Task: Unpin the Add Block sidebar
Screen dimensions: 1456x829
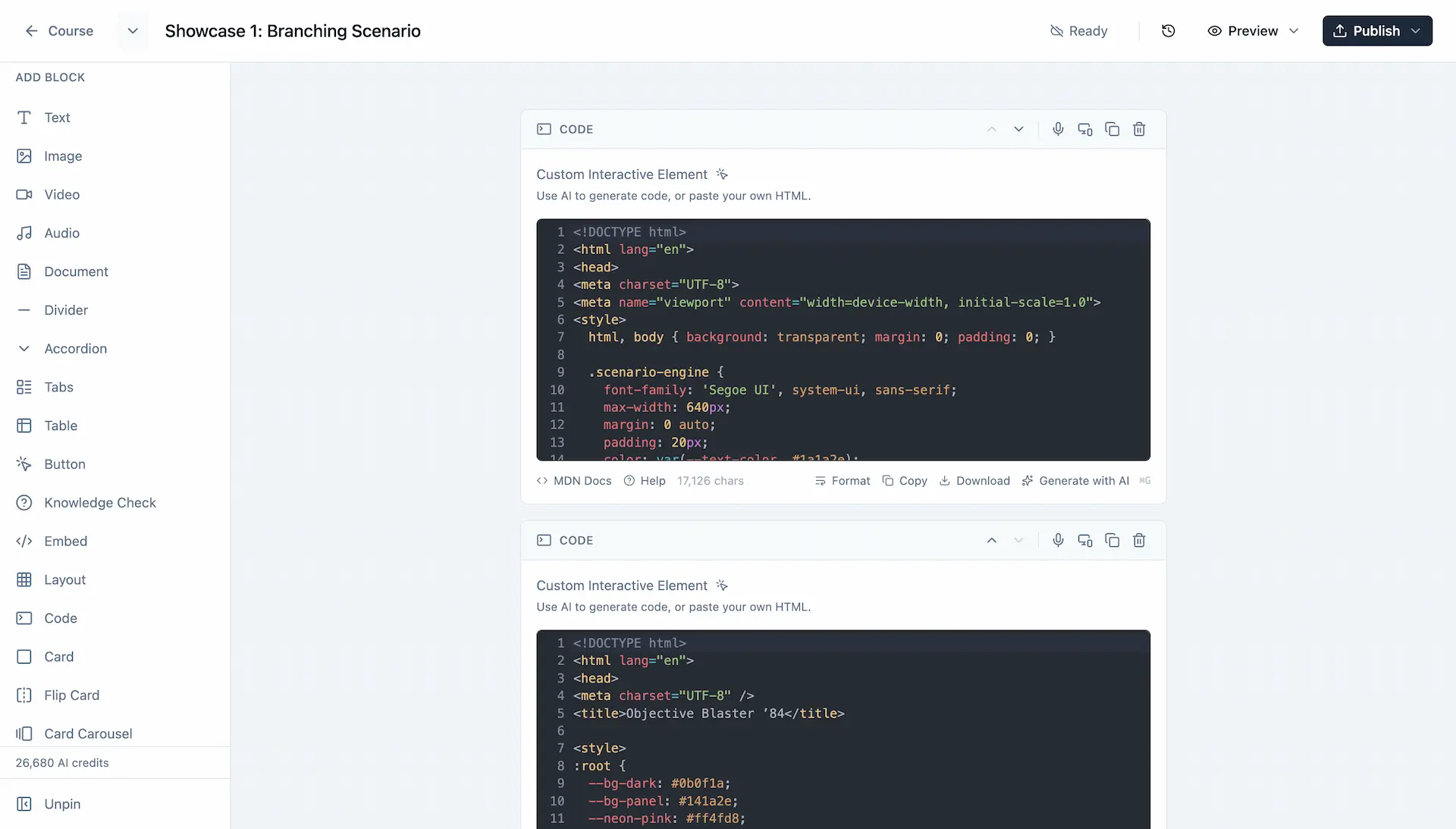Action: [x=61, y=804]
